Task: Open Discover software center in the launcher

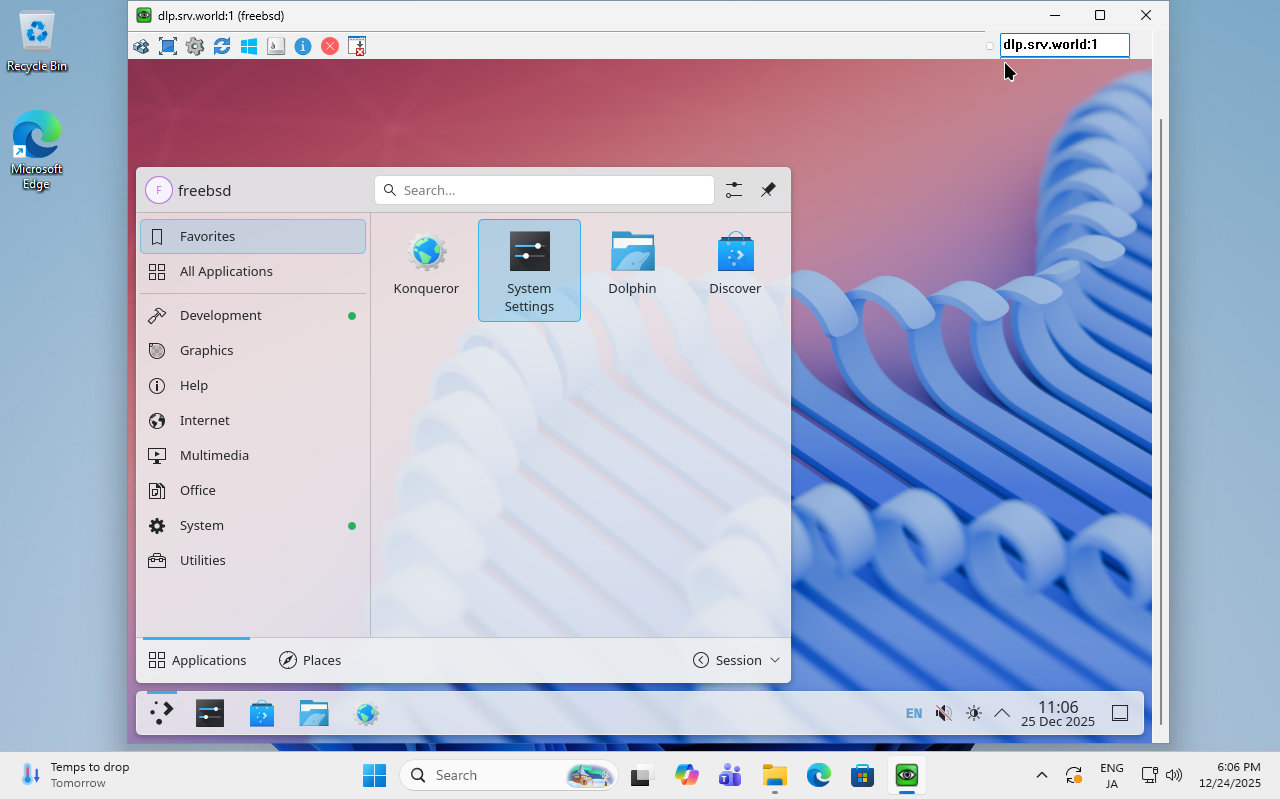Action: click(735, 262)
